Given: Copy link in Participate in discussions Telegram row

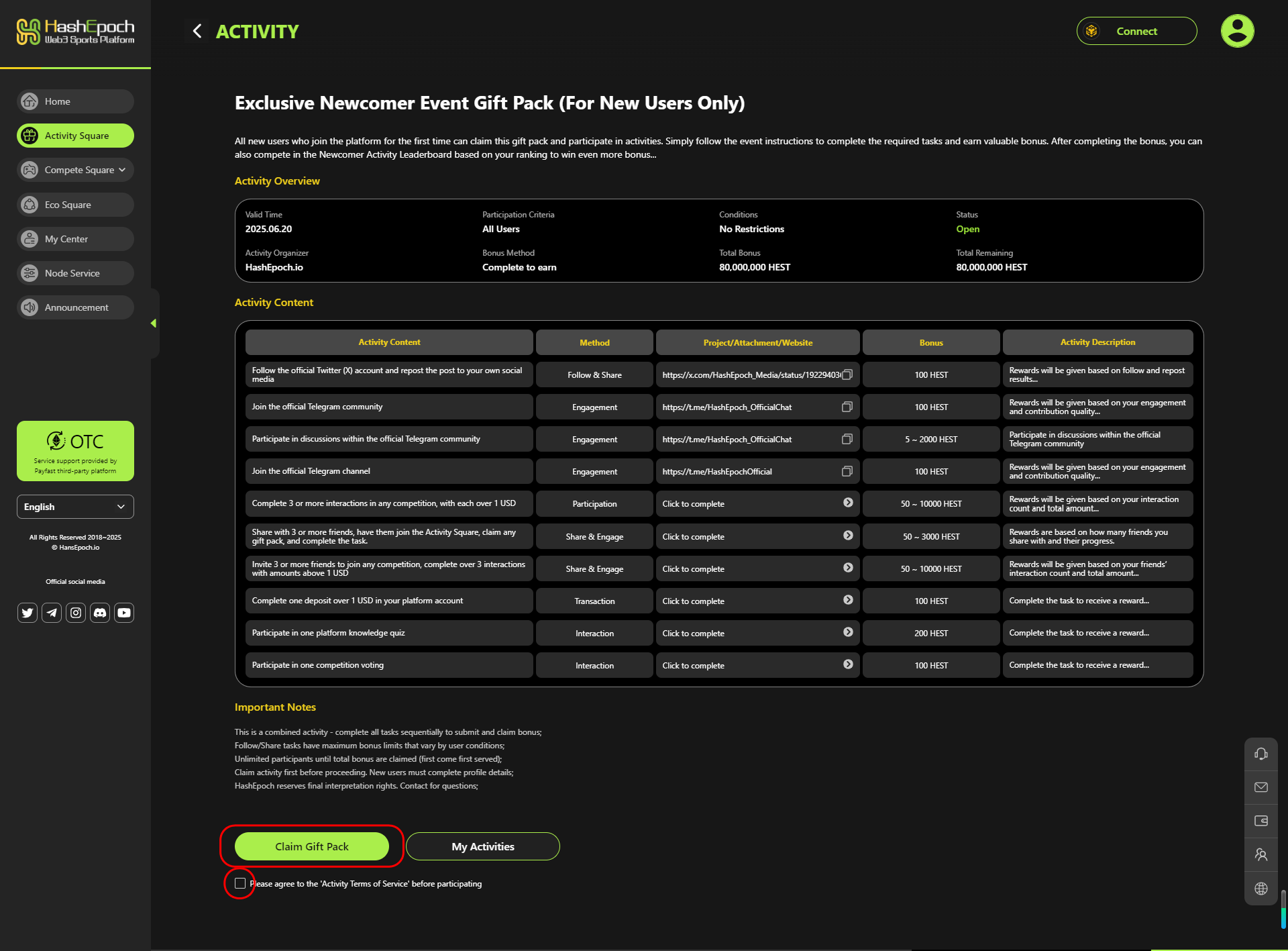Looking at the screenshot, I should click(x=847, y=439).
